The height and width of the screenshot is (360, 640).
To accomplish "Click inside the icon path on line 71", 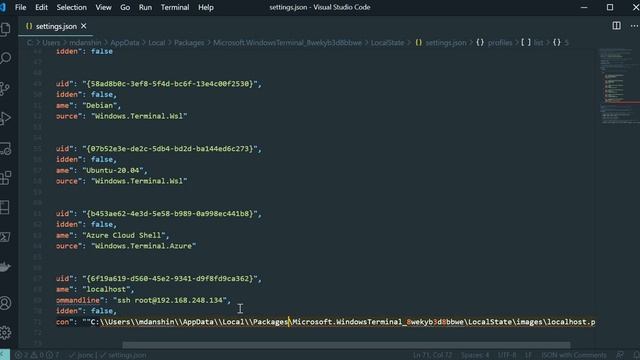I will click(x=339, y=322).
